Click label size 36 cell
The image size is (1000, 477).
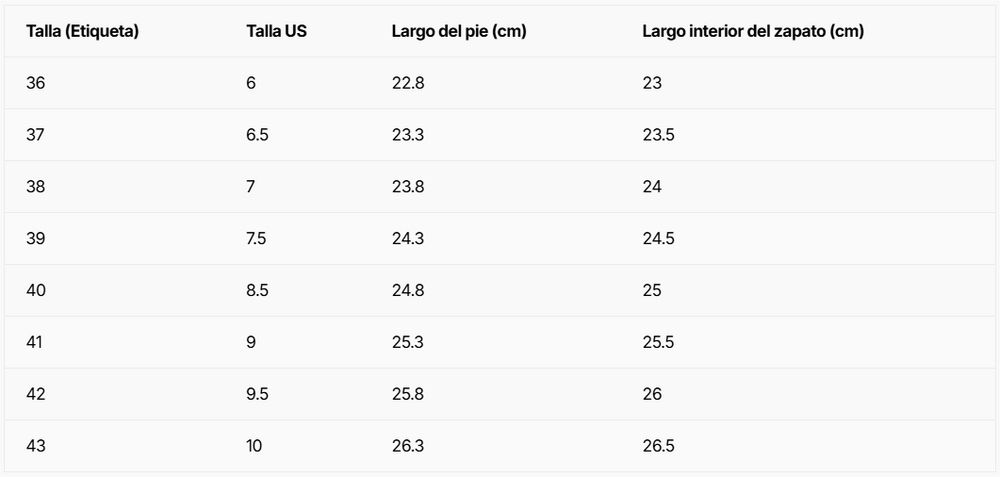point(36,83)
